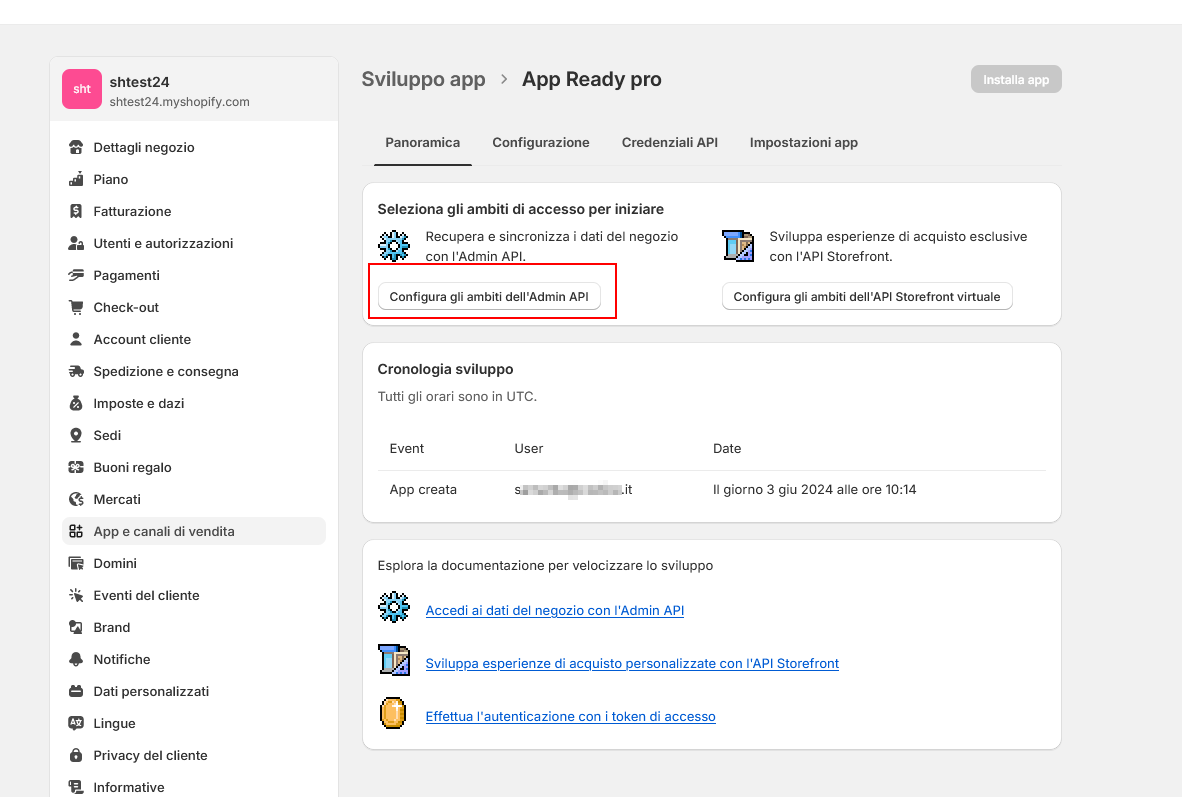Image resolution: width=1182 pixels, height=797 pixels.
Task: Click the Informative icon in sidebar
Action: [x=76, y=787]
